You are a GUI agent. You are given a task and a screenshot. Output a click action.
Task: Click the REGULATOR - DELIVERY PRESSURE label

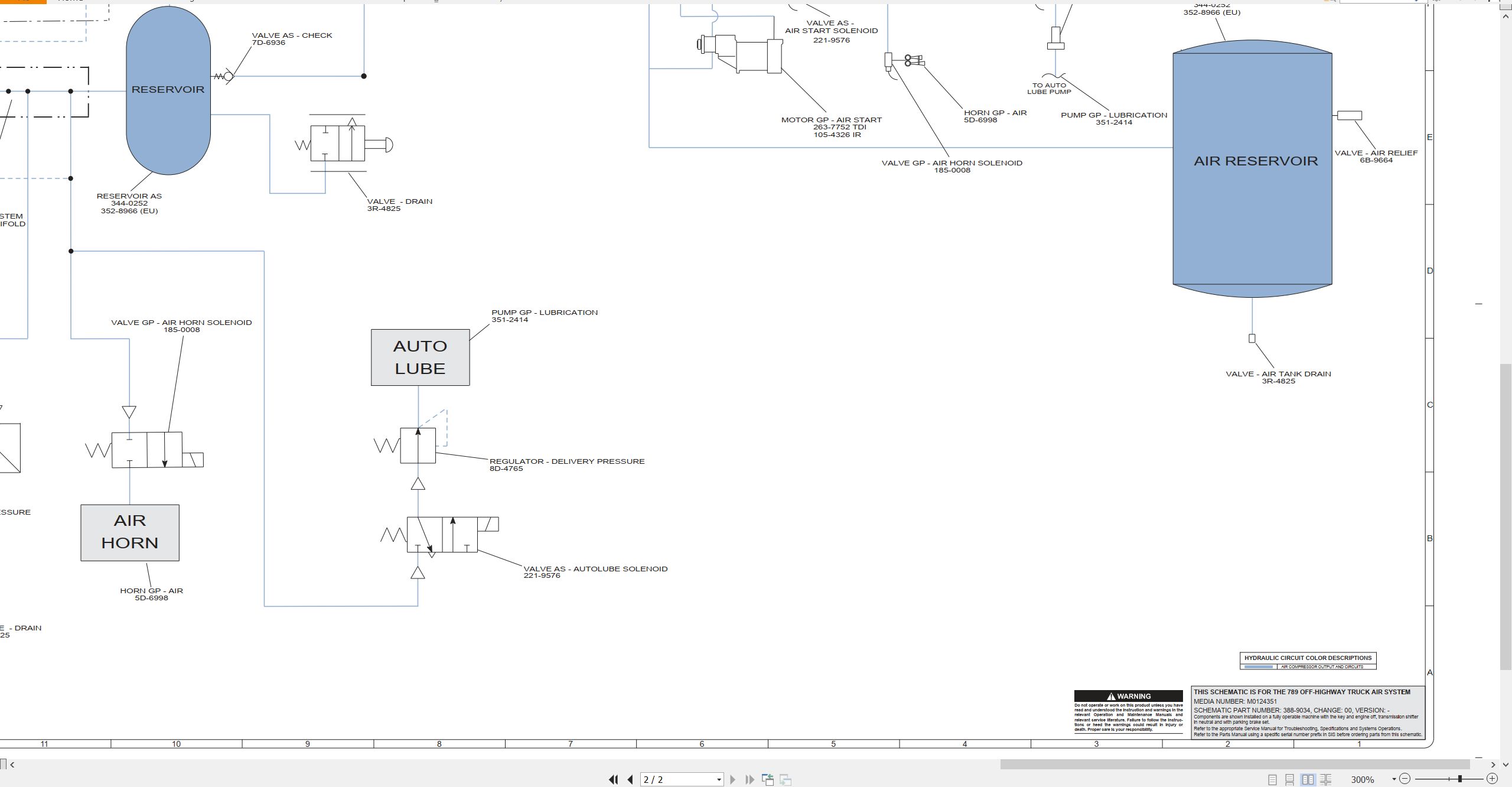coord(567,464)
